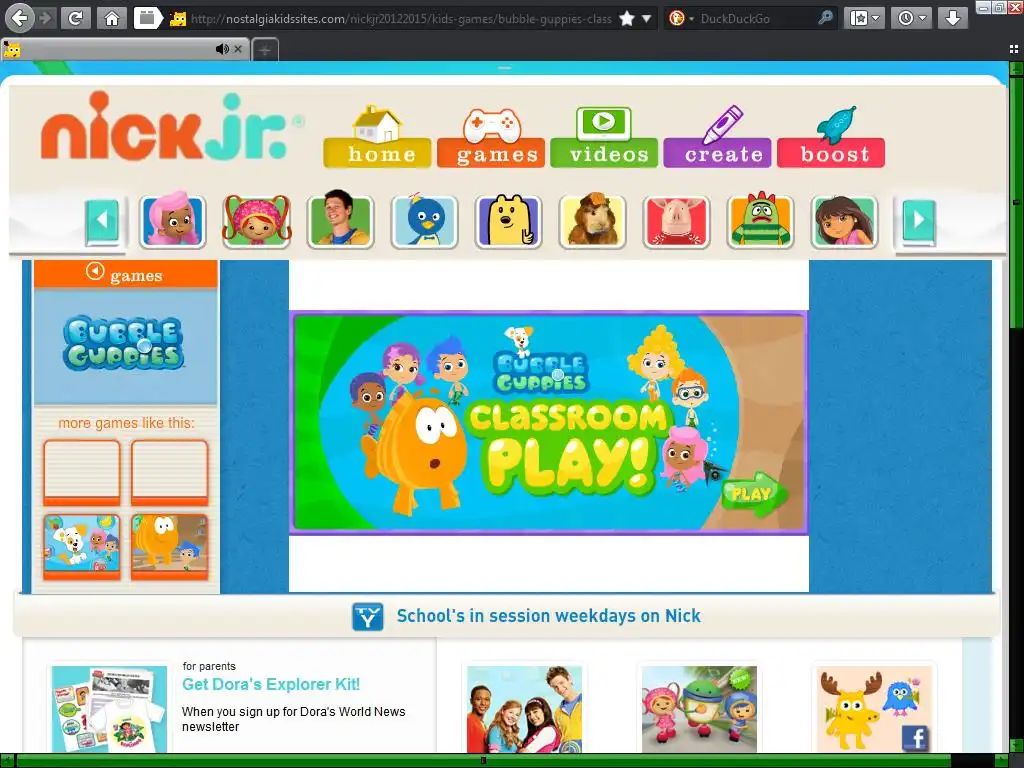Select the Fresh Beat Band guy icon
The image size is (1024, 768).
click(340, 221)
